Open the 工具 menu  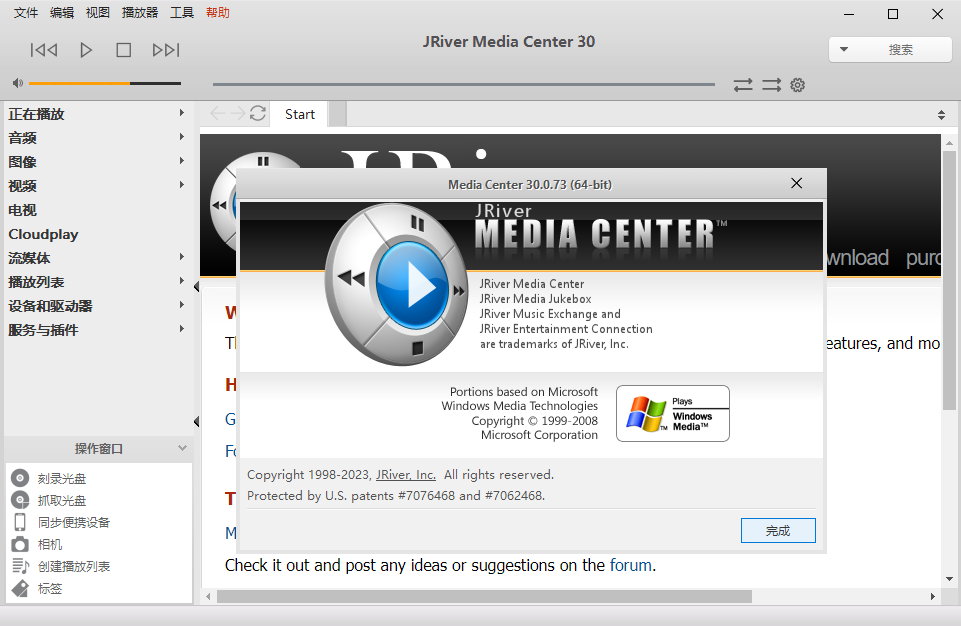(x=181, y=12)
